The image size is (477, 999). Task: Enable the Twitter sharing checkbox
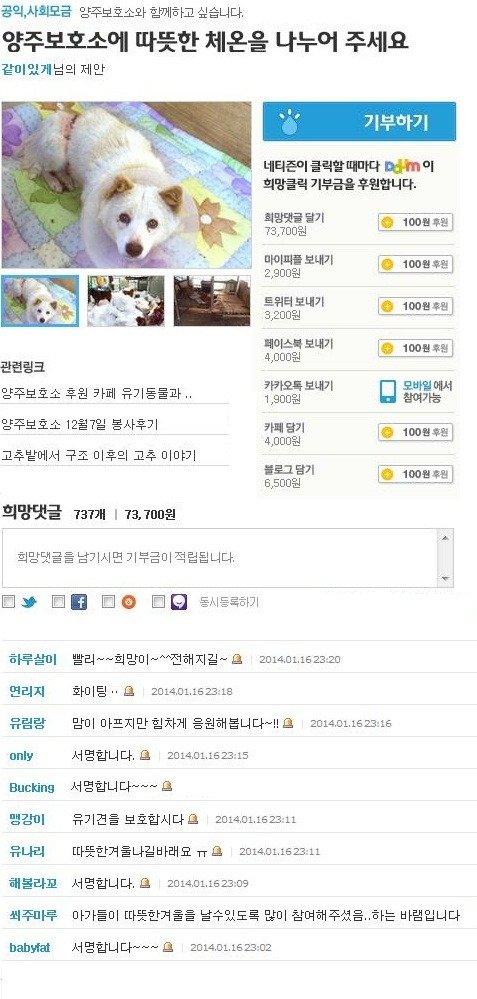tap(8, 601)
